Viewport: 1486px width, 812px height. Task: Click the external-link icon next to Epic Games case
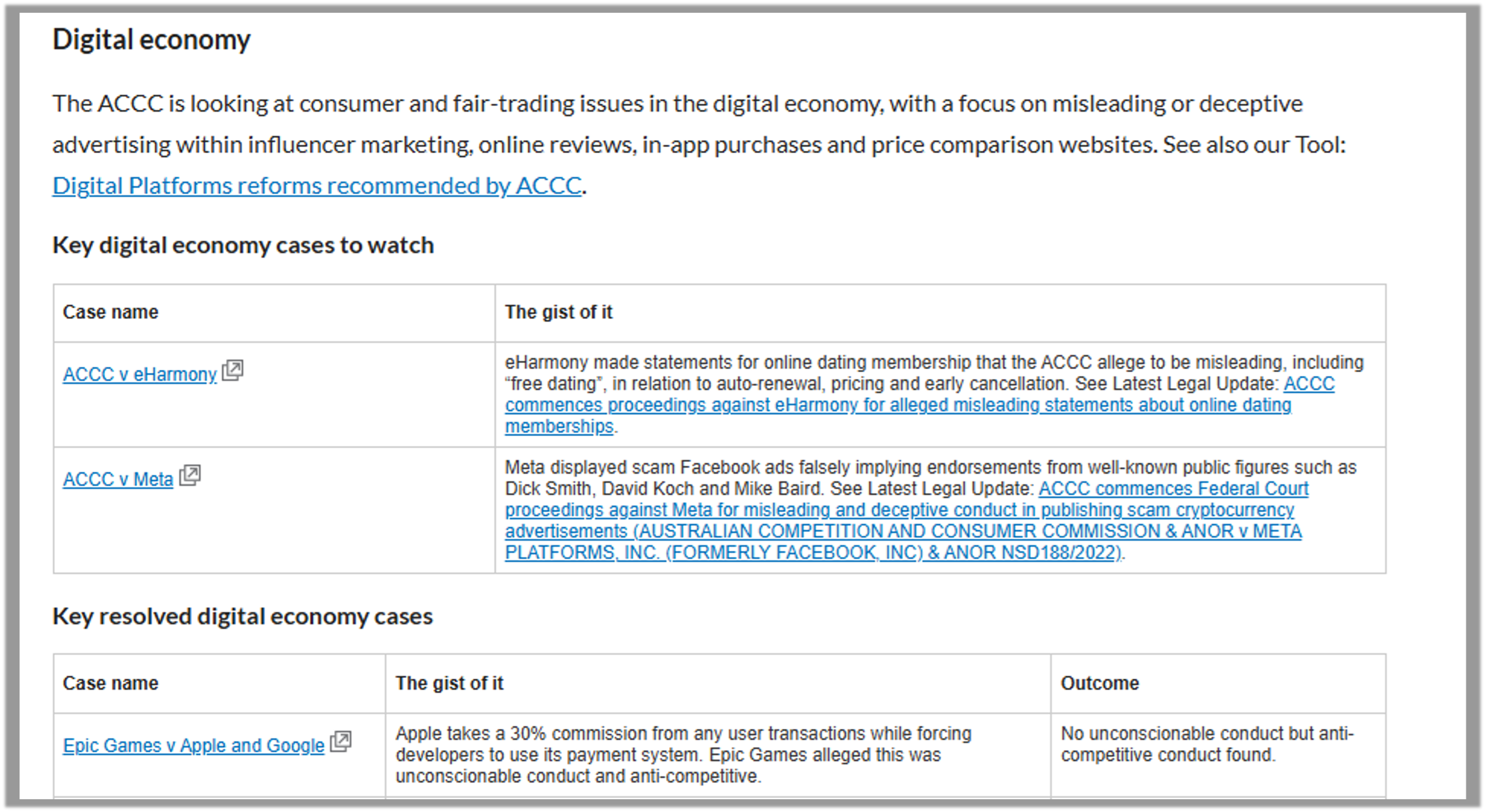click(x=340, y=741)
